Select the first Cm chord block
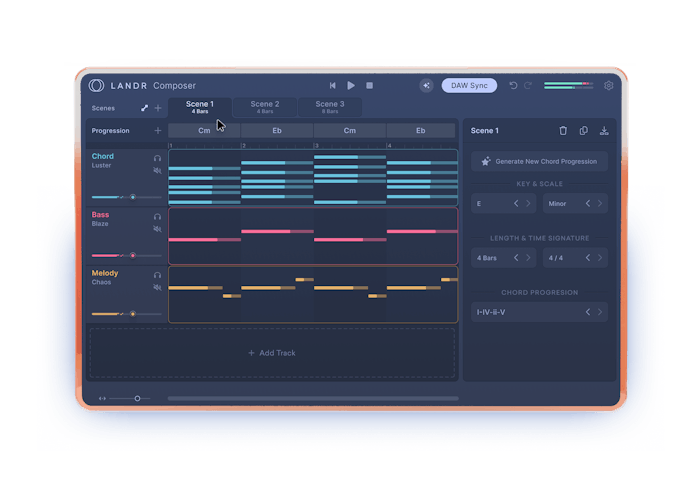 tap(204, 130)
